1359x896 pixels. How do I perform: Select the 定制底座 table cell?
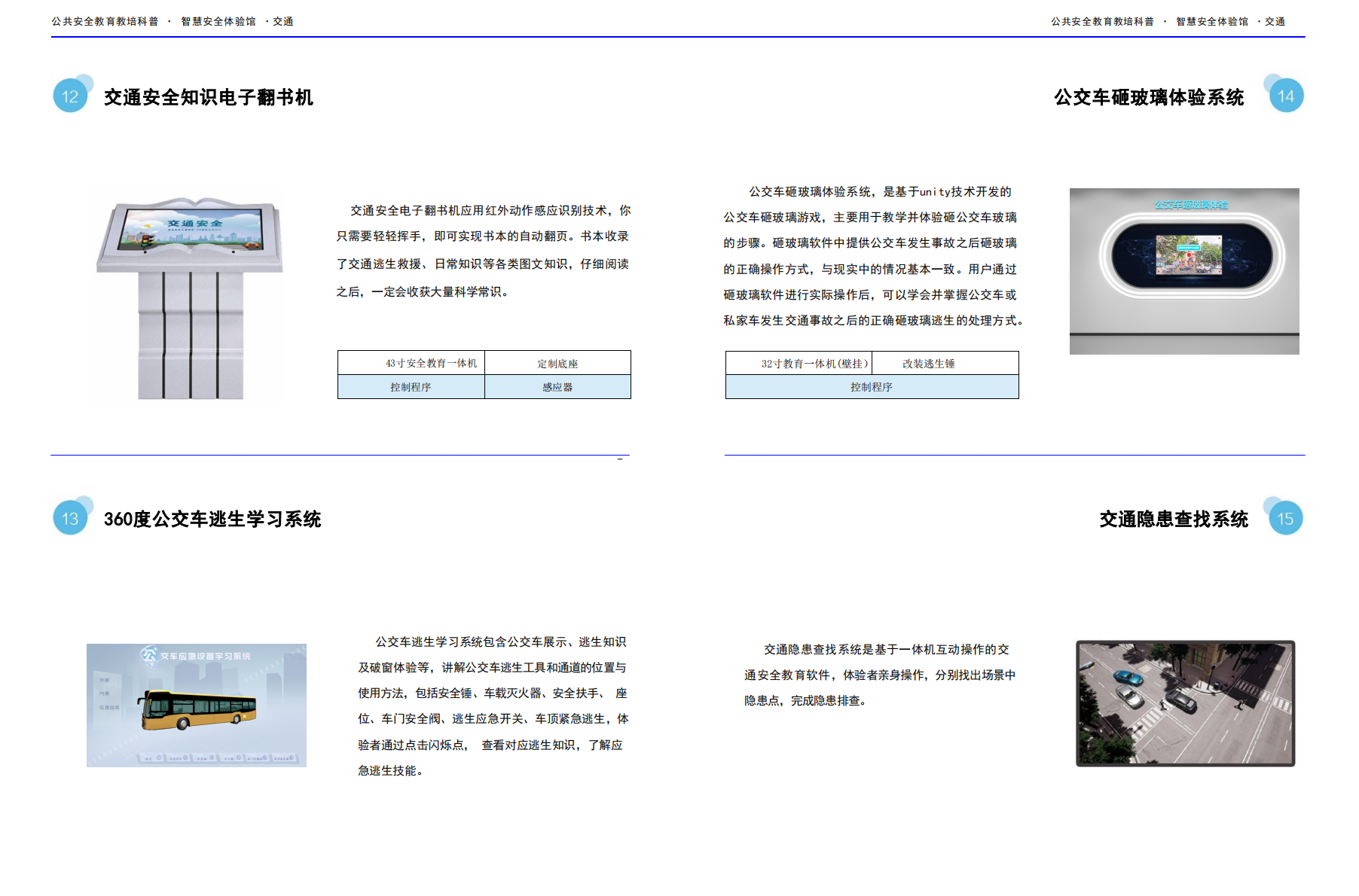(557, 363)
